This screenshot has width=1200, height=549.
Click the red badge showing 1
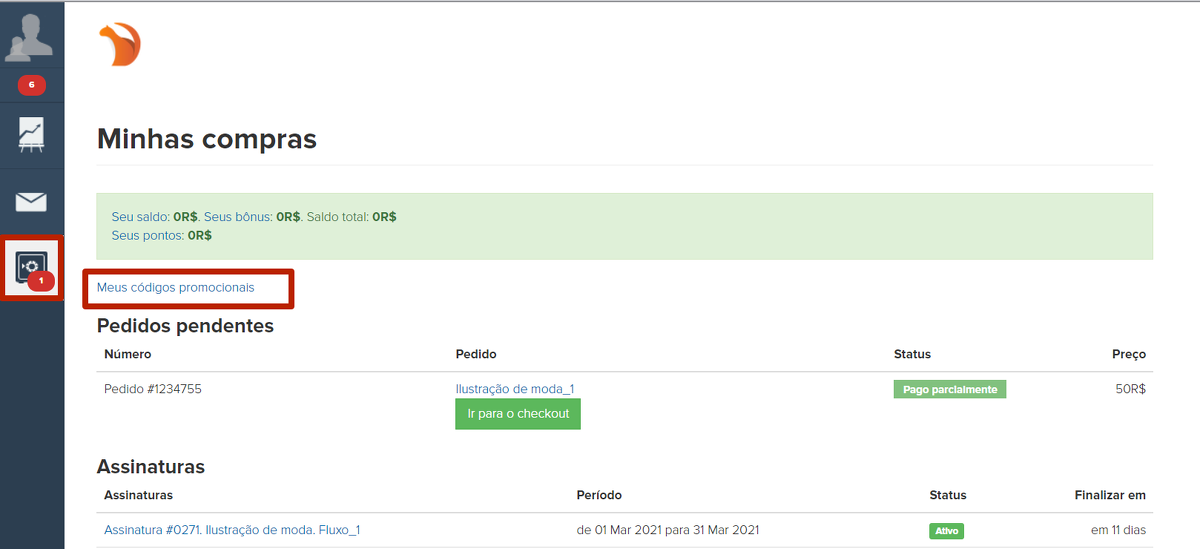pos(41,282)
